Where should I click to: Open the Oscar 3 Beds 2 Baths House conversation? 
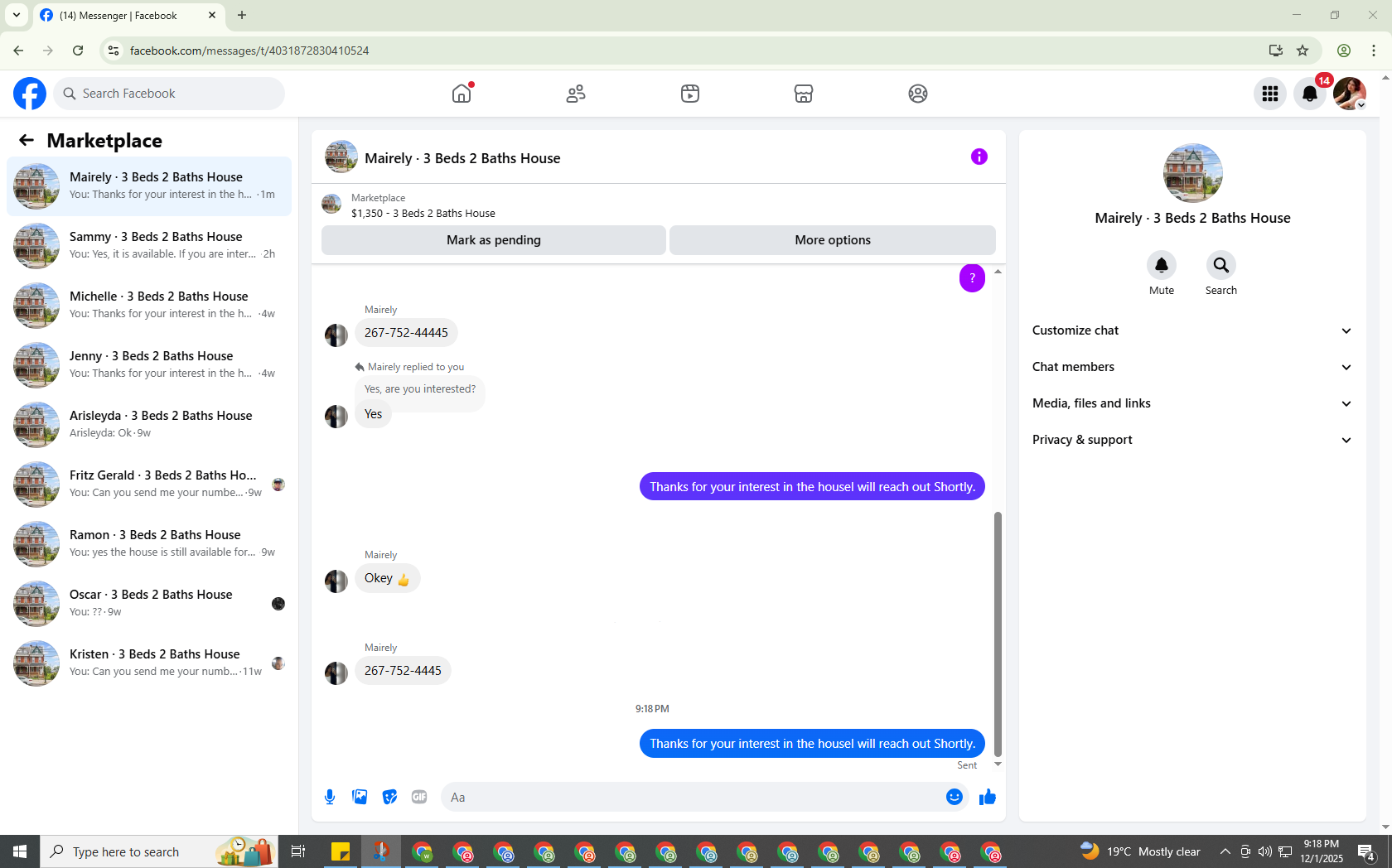pos(149,604)
